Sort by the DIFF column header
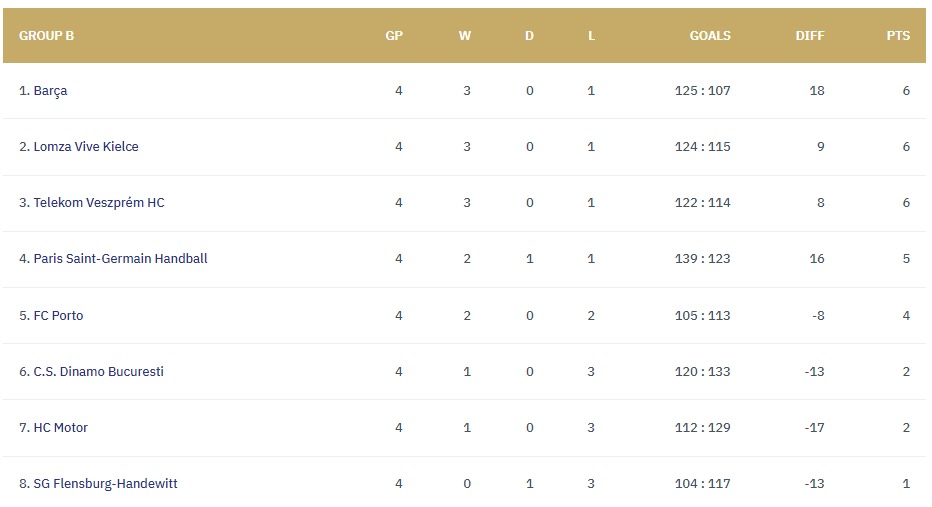The width and height of the screenshot is (932, 507). tap(810, 36)
